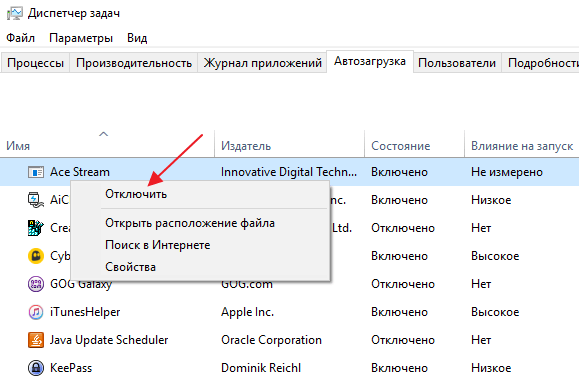579x384 pixels.
Task: Click the Java Update Scheduler icon
Action: coord(36,340)
